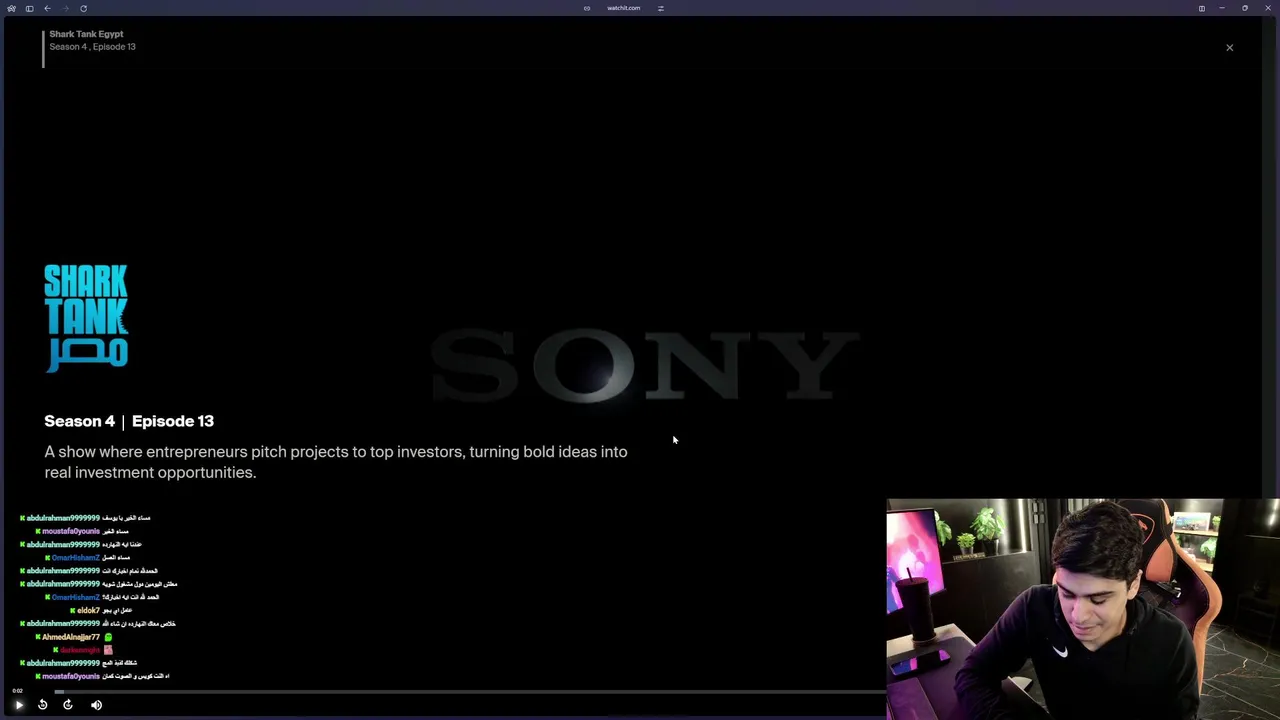Rewind the video ten seconds
Viewport: 1280px width, 720px height.
(42, 705)
